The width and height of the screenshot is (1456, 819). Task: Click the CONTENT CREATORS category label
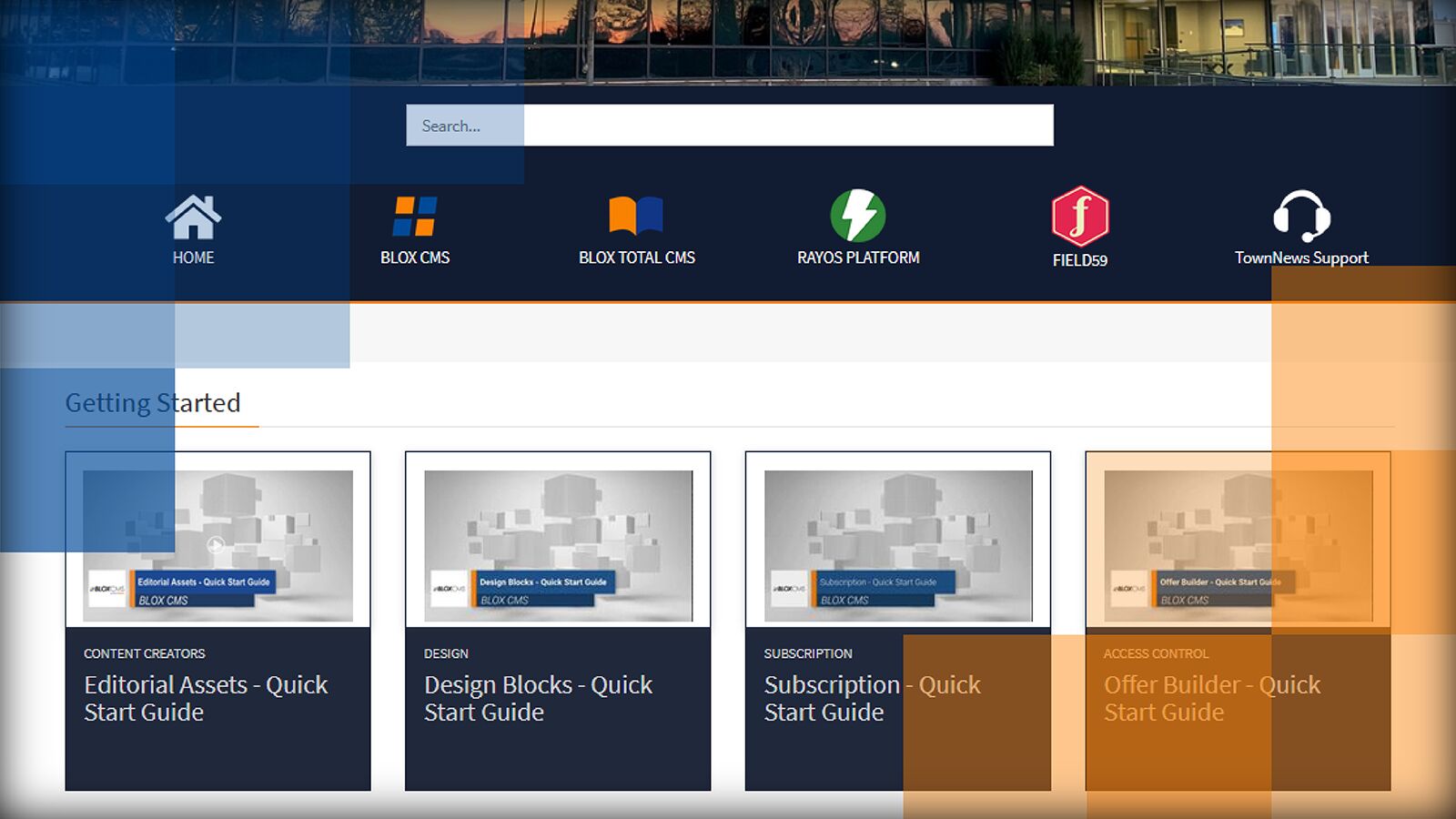click(145, 653)
